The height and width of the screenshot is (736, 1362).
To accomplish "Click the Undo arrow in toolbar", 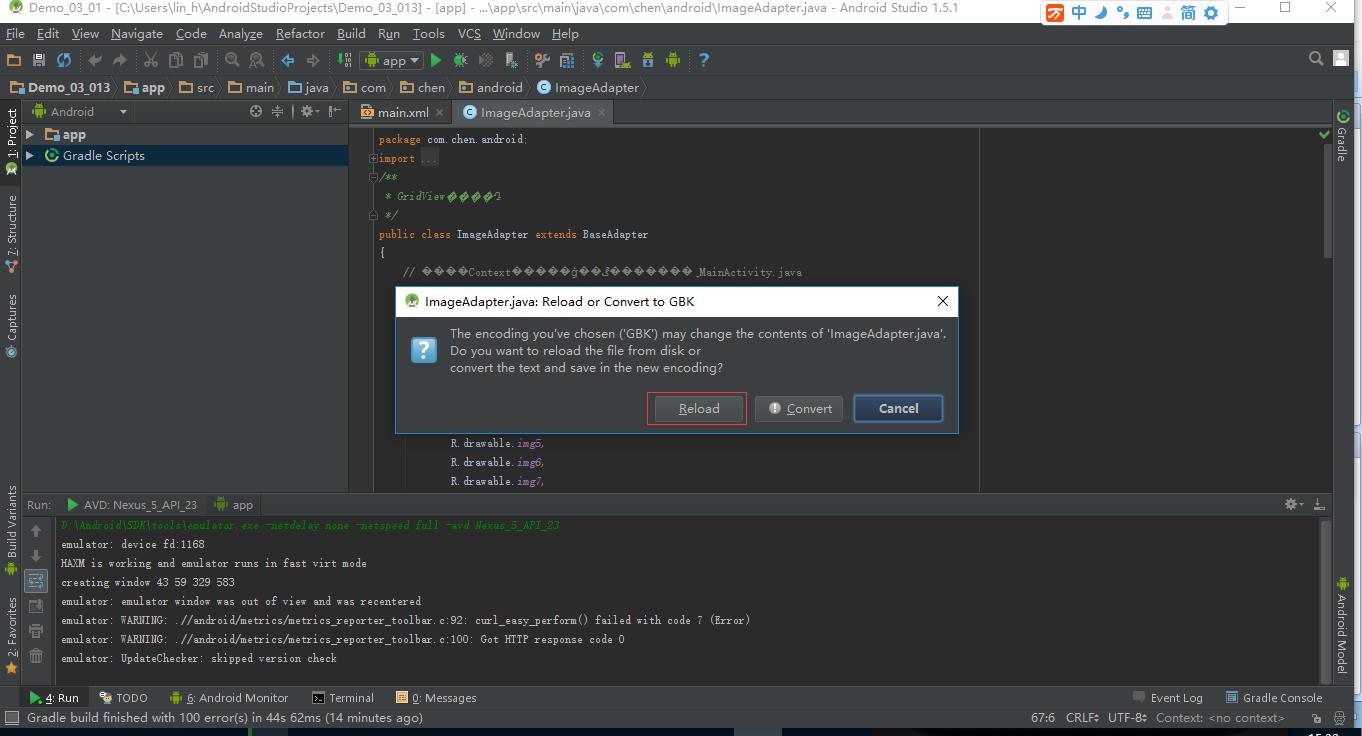I will click(96, 60).
